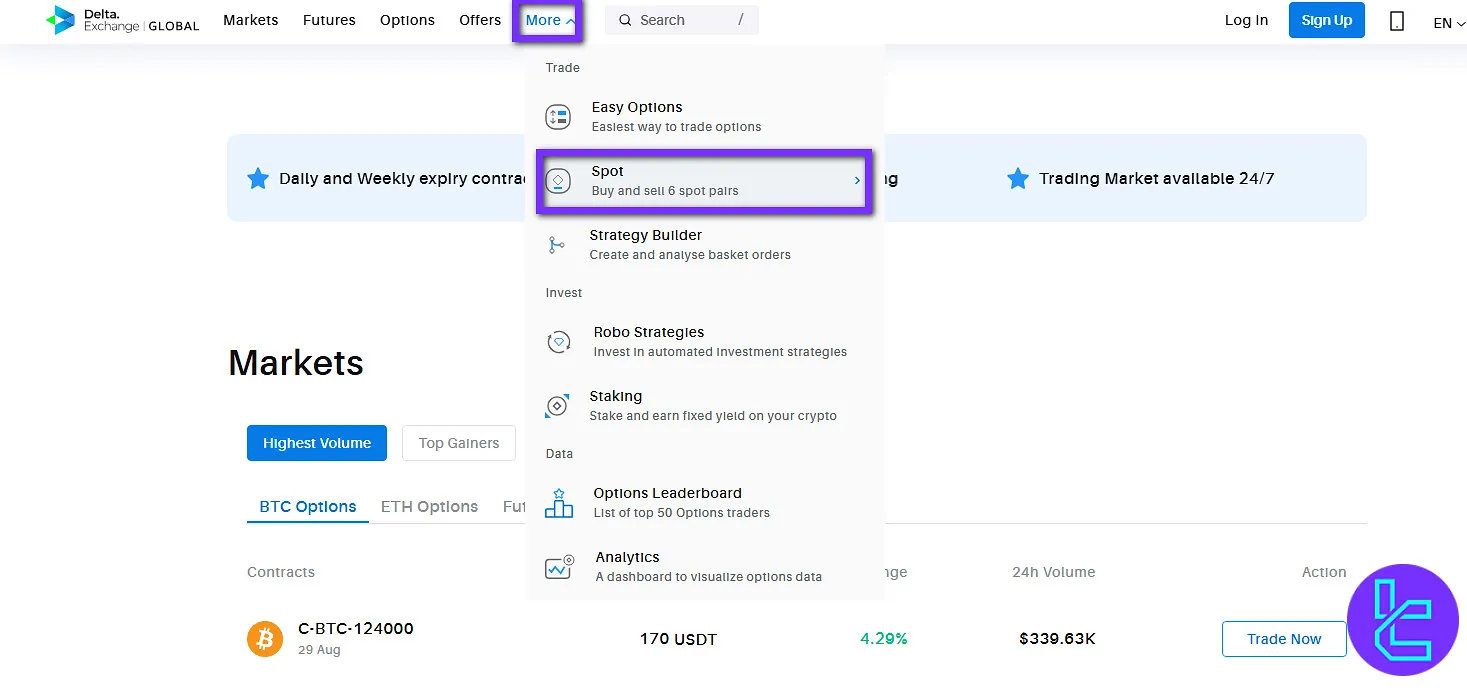1467x688 pixels.
Task: Select Spot from the More menu
Action: [x=705, y=181]
